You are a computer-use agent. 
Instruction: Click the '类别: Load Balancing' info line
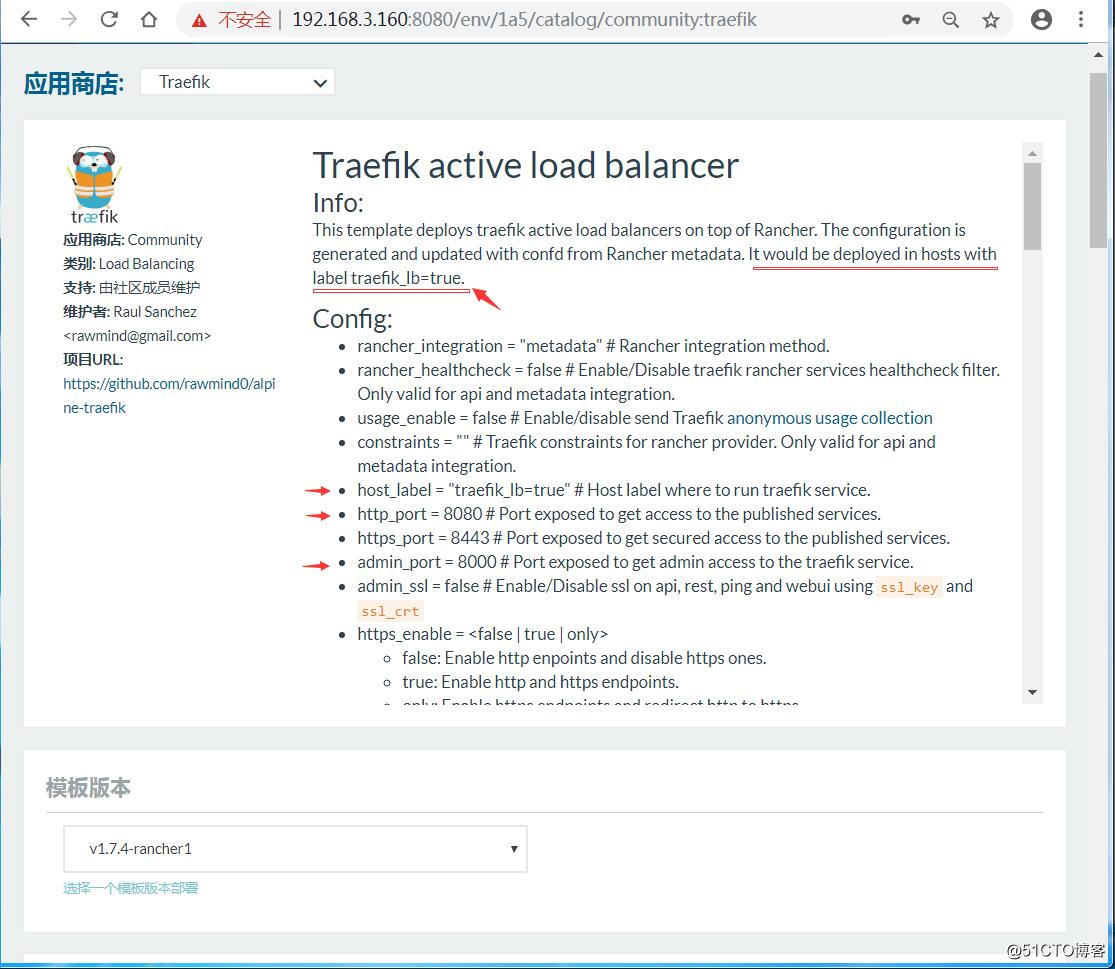coord(129,264)
